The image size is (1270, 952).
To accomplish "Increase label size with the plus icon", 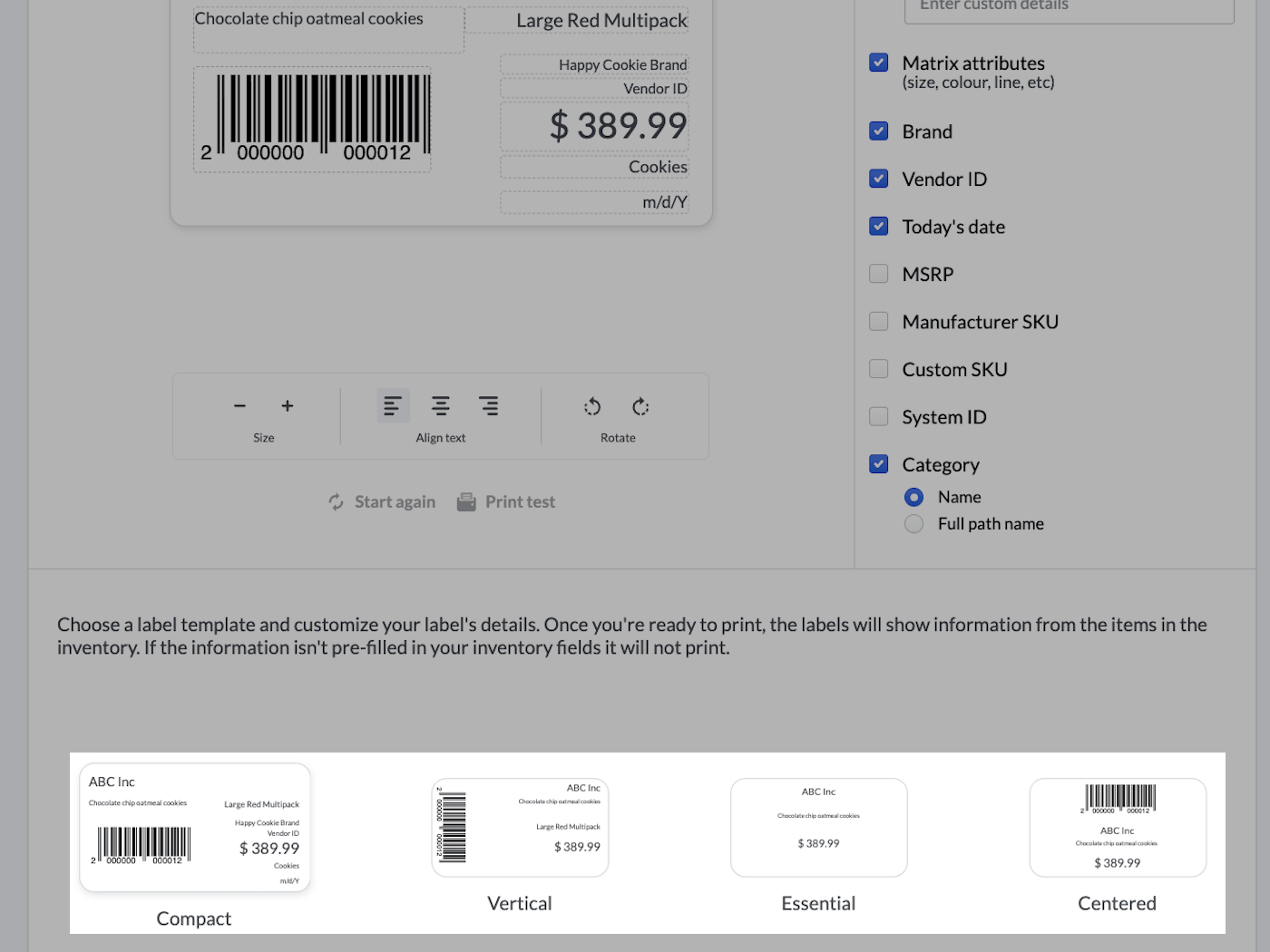I will coord(288,406).
